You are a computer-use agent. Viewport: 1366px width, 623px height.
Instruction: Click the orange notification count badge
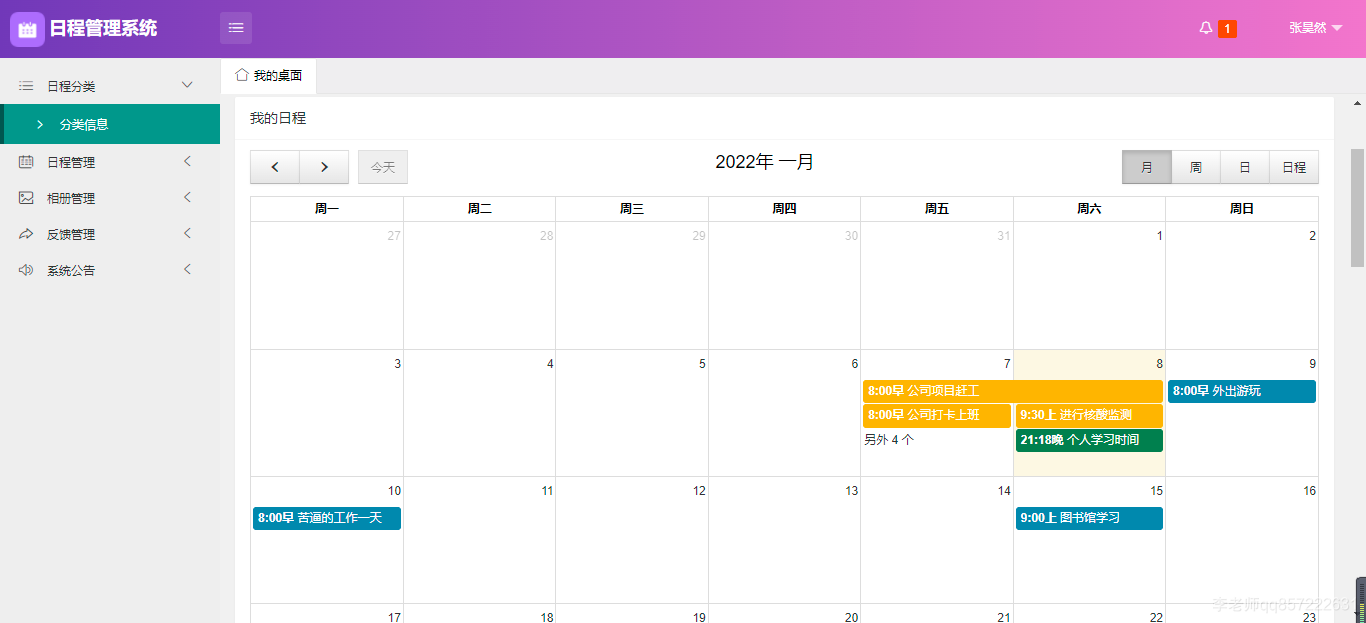[1227, 29]
